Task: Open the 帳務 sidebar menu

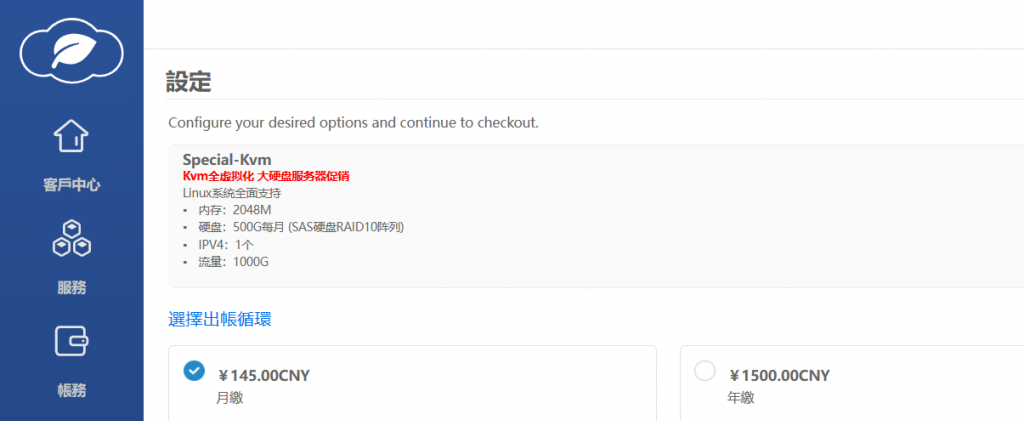Action: click(71, 390)
